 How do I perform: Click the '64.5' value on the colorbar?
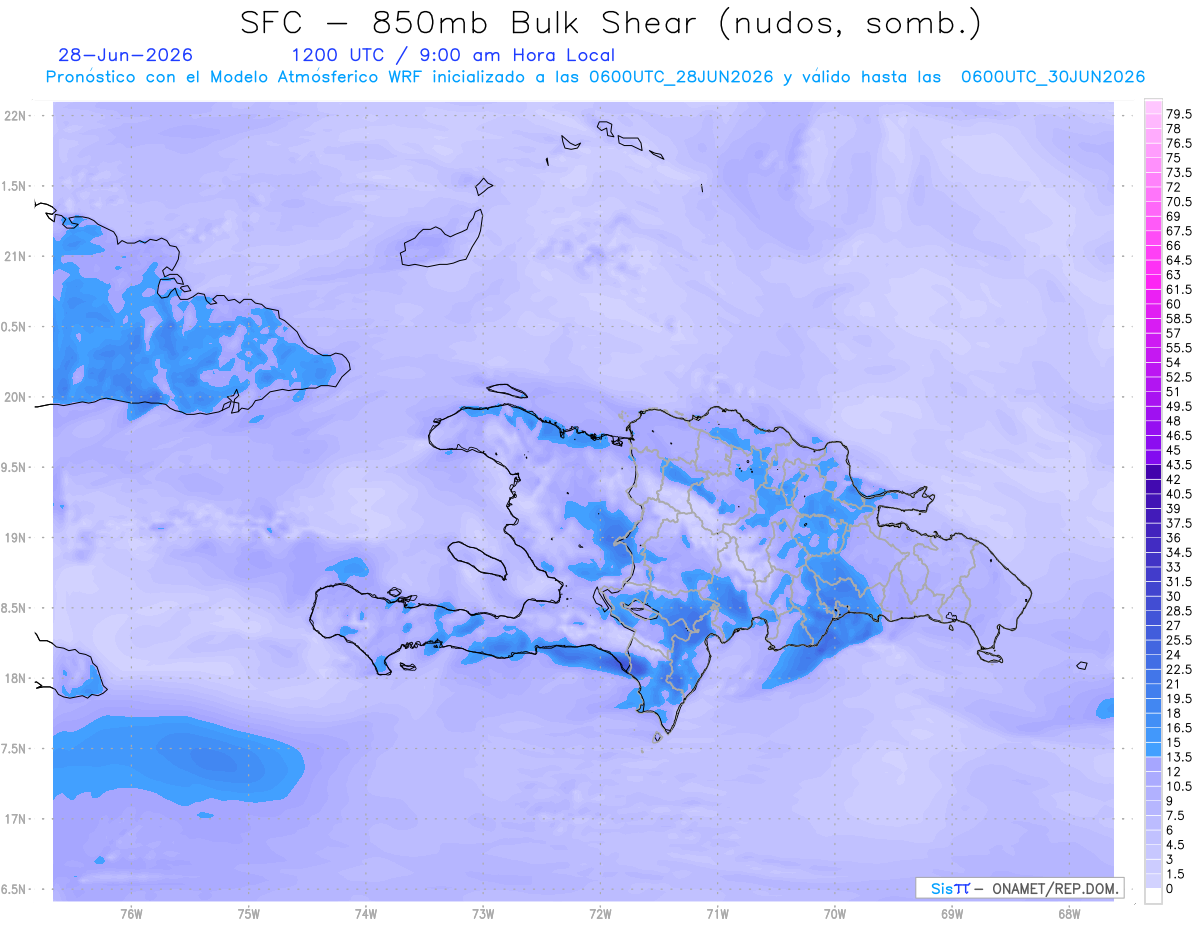(x=1179, y=260)
